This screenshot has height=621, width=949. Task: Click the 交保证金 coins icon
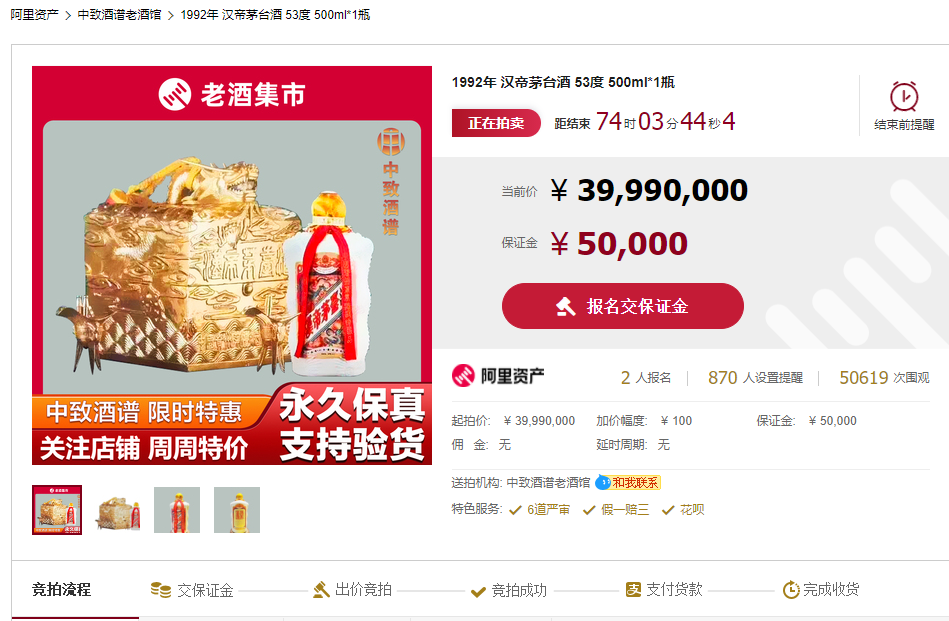(x=160, y=590)
